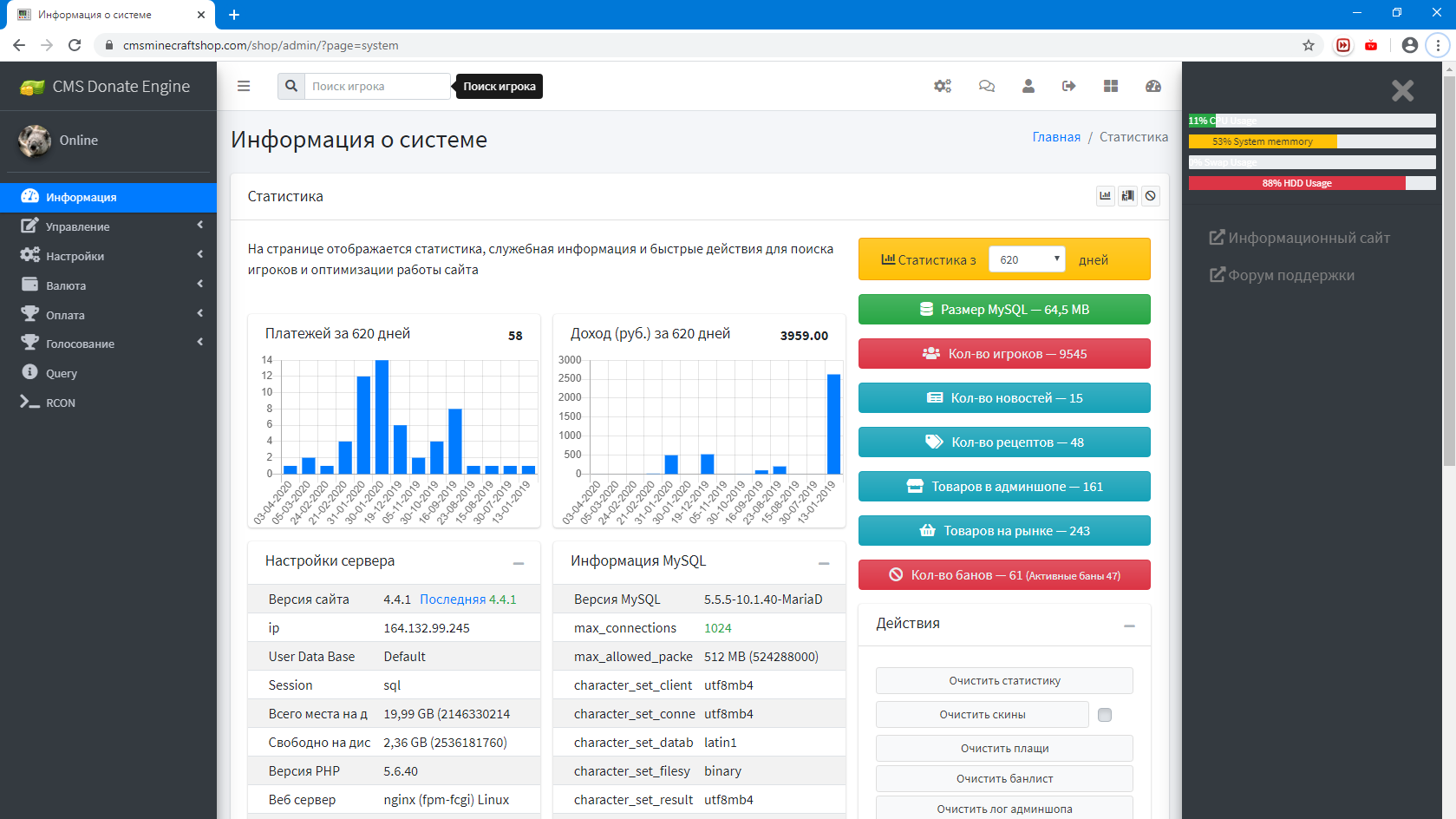Close the dark system usage side panel

click(1402, 90)
